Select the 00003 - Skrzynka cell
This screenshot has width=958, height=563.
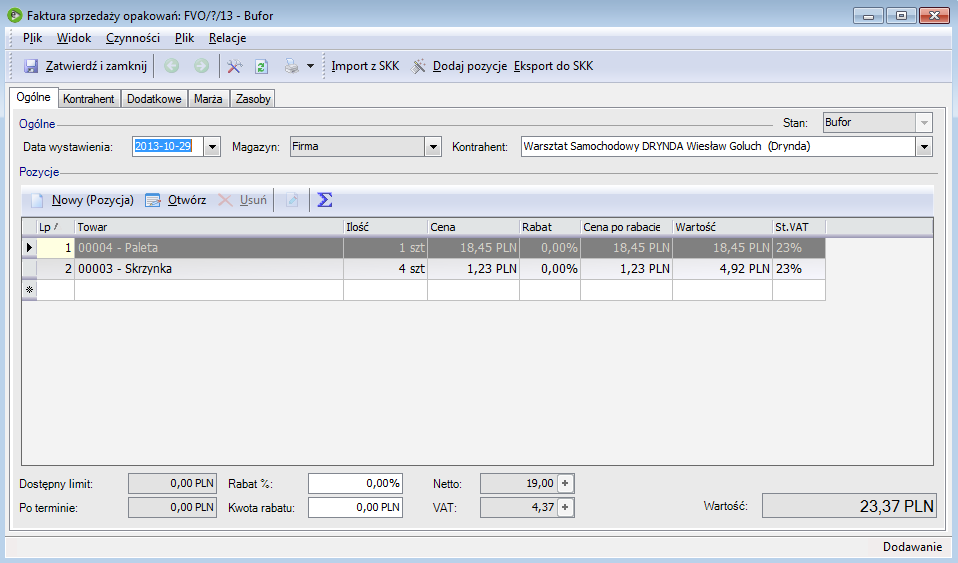point(209,269)
